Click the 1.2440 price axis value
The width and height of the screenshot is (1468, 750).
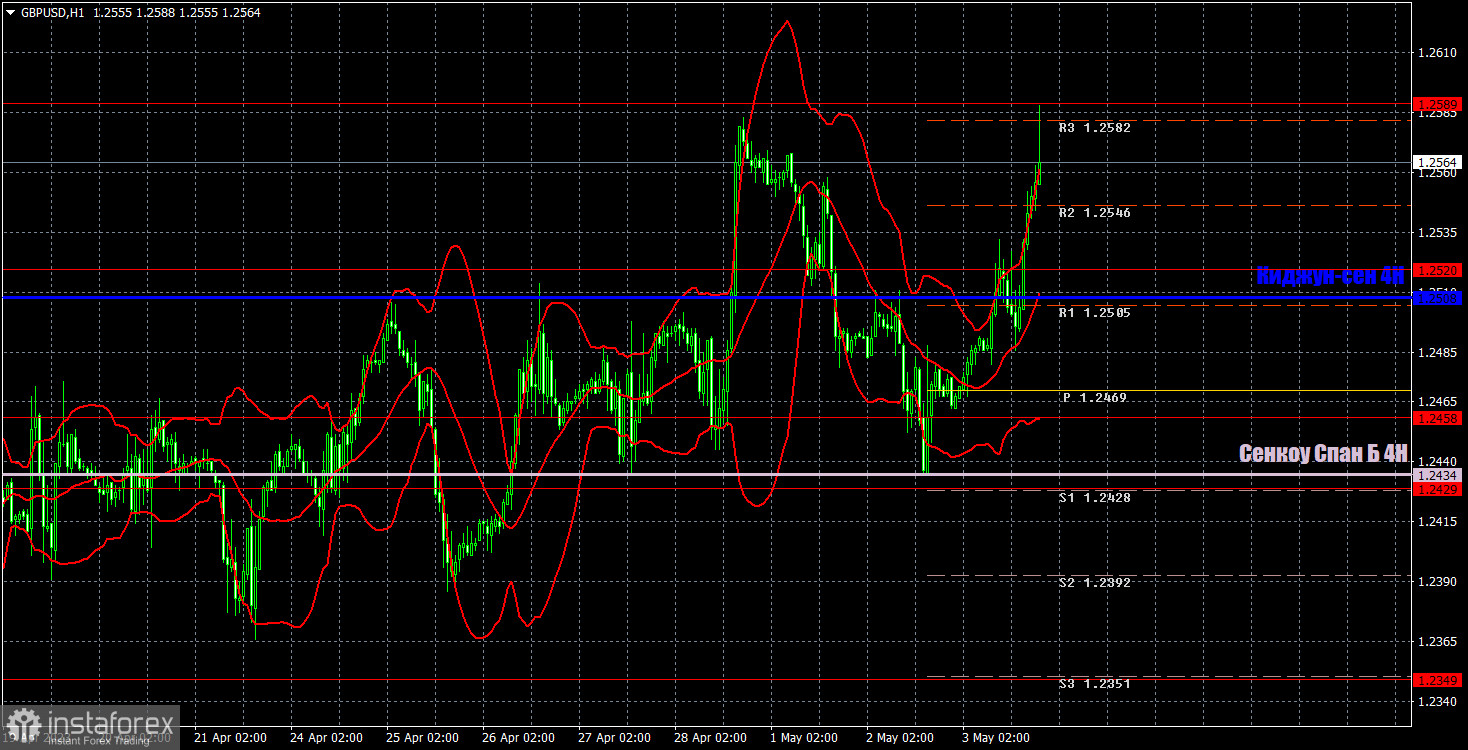click(1437, 461)
